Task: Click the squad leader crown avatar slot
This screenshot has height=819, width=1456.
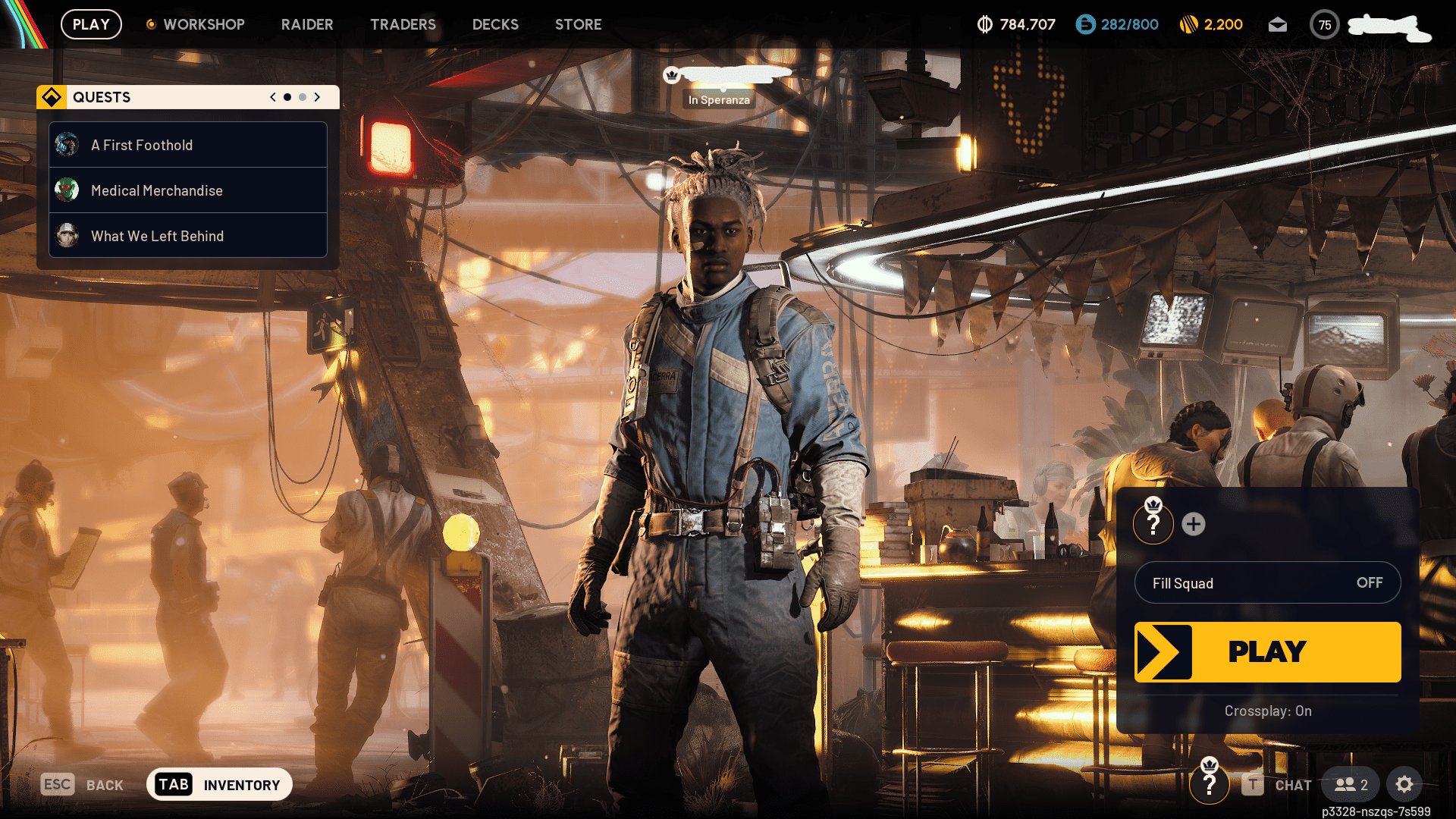Action: point(1153,523)
